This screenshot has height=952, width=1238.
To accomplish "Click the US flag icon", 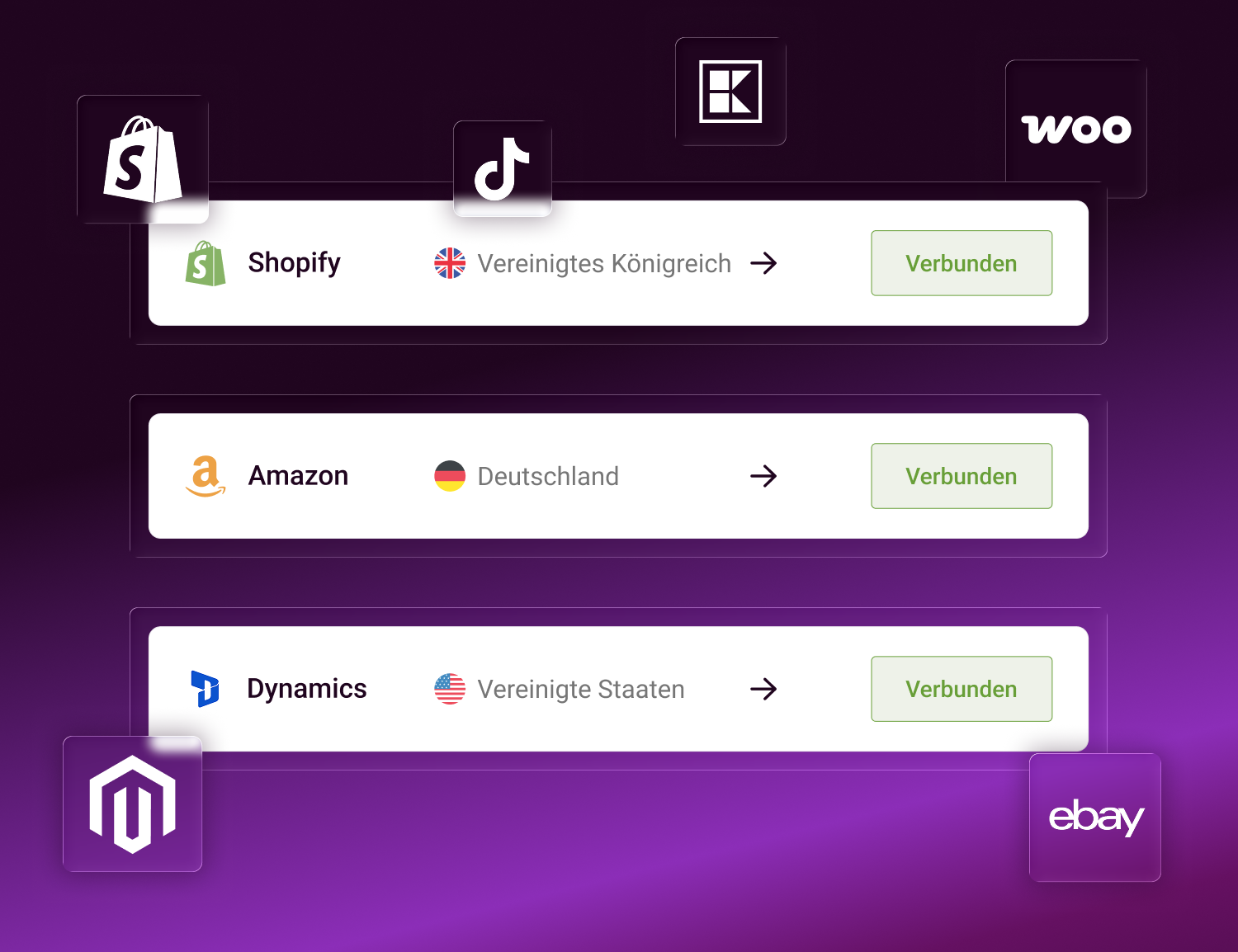I will 450,689.
